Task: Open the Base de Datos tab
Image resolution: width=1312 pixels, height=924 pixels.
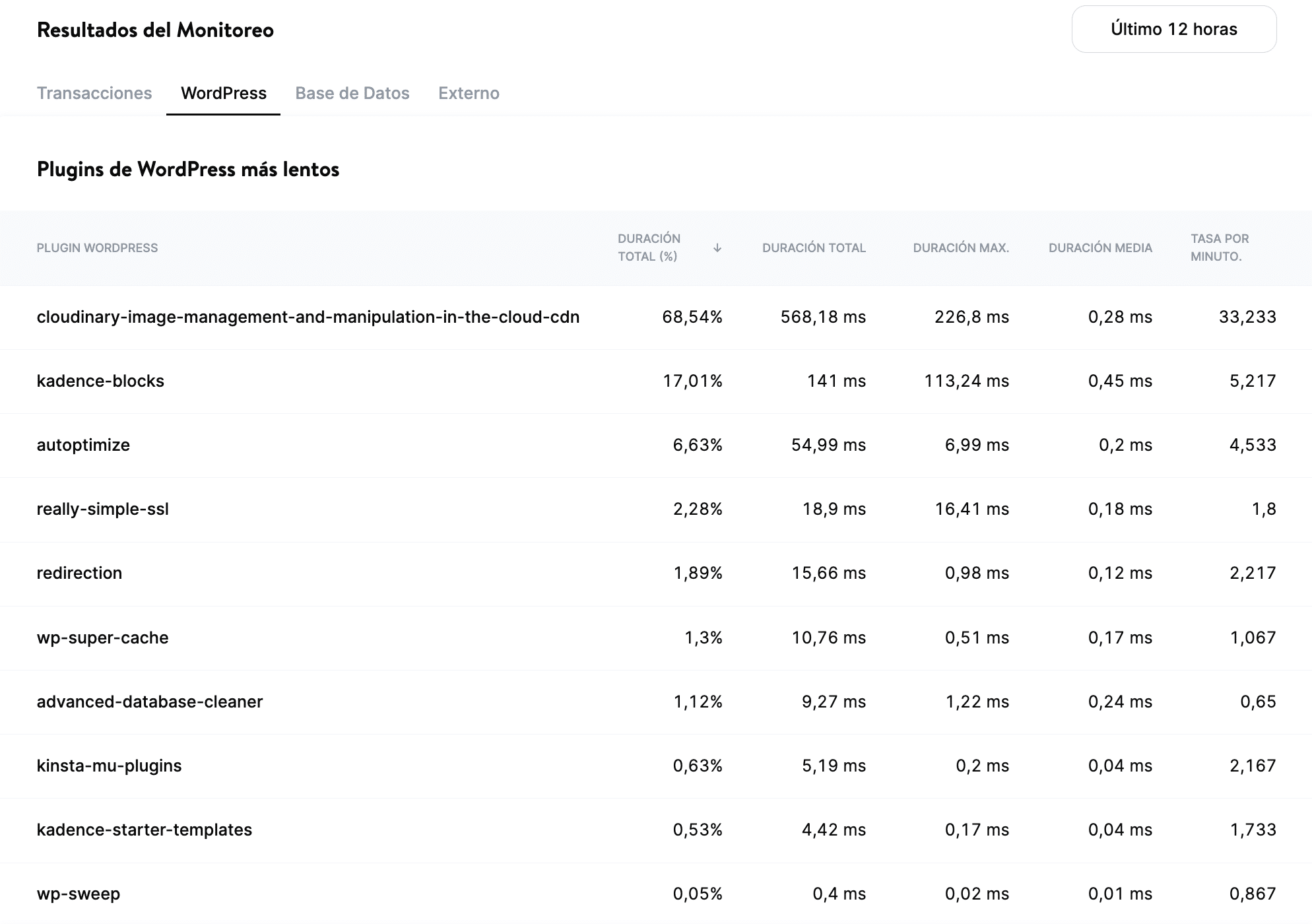Action: tap(352, 93)
